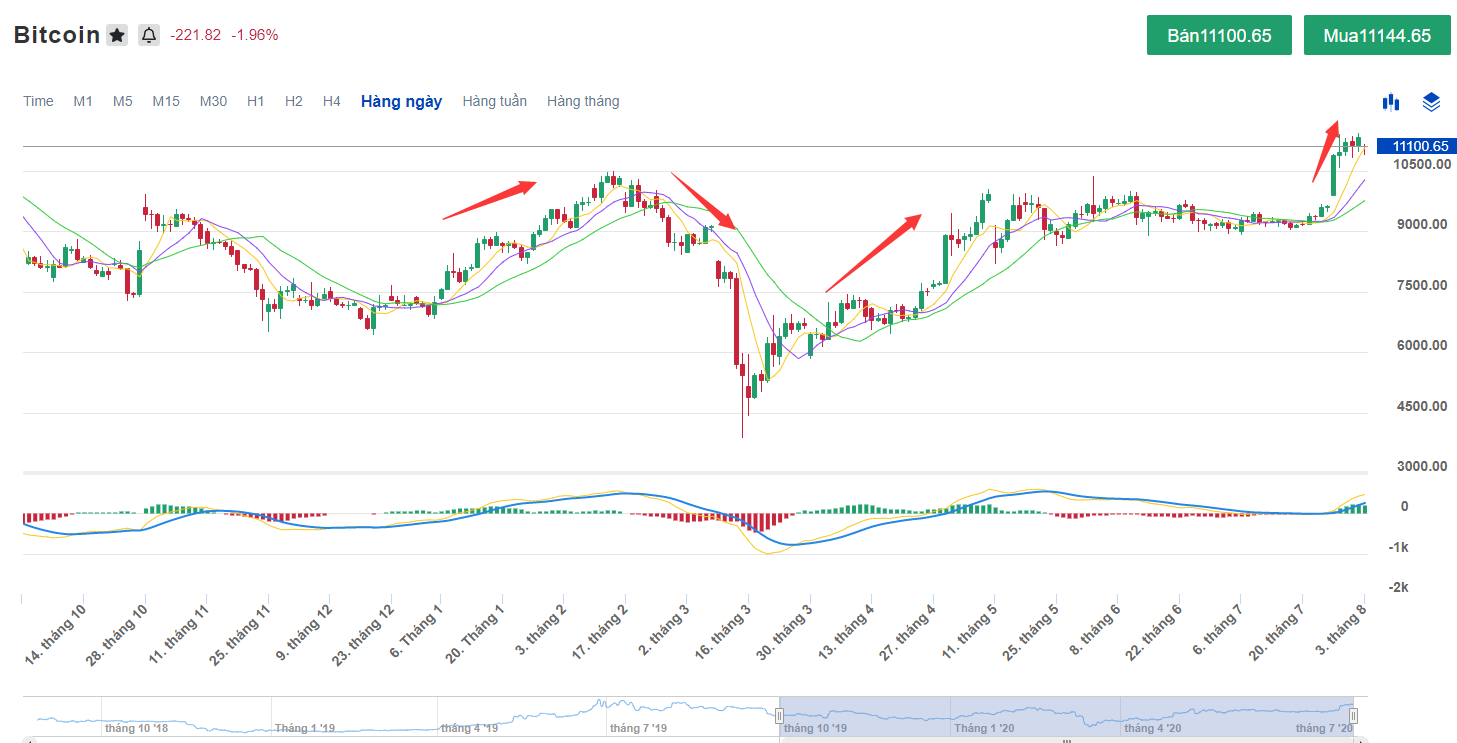The image size is (1457, 743).
Task: Click the left navigator range handle
Action: [779, 715]
